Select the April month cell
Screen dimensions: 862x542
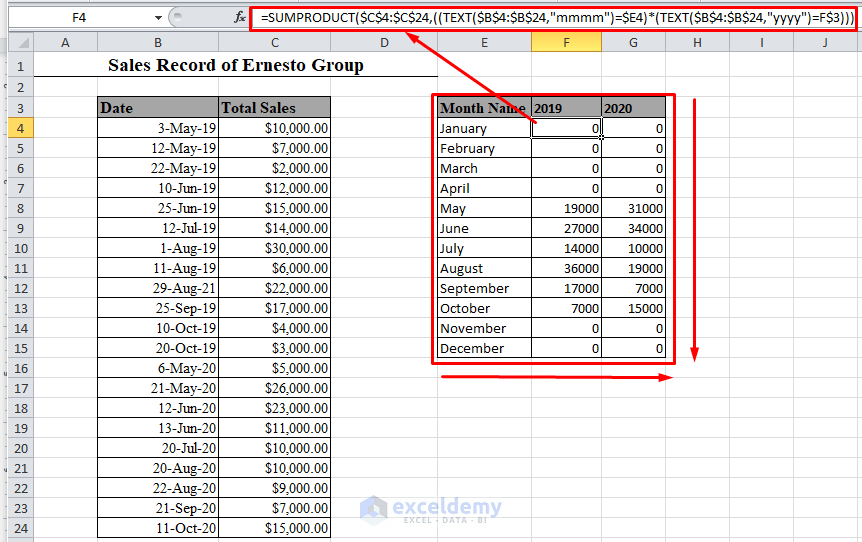484,189
